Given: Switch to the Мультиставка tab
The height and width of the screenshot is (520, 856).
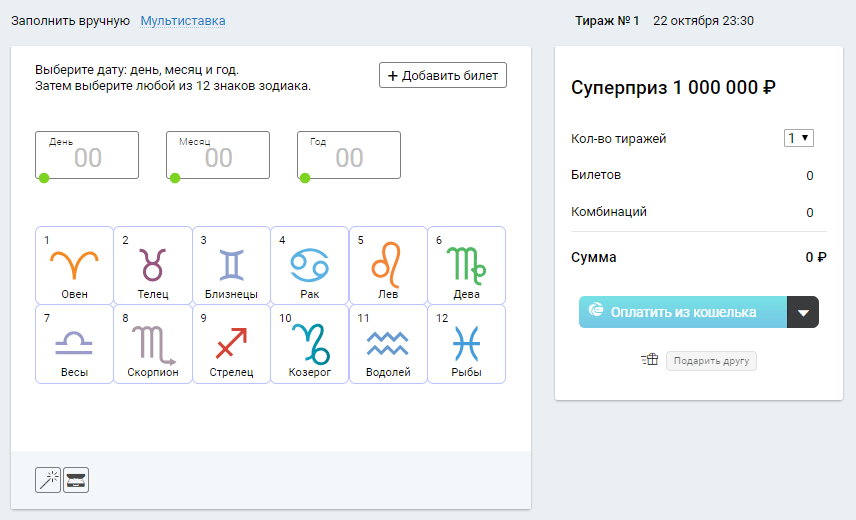Looking at the screenshot, I should (183, 21).
